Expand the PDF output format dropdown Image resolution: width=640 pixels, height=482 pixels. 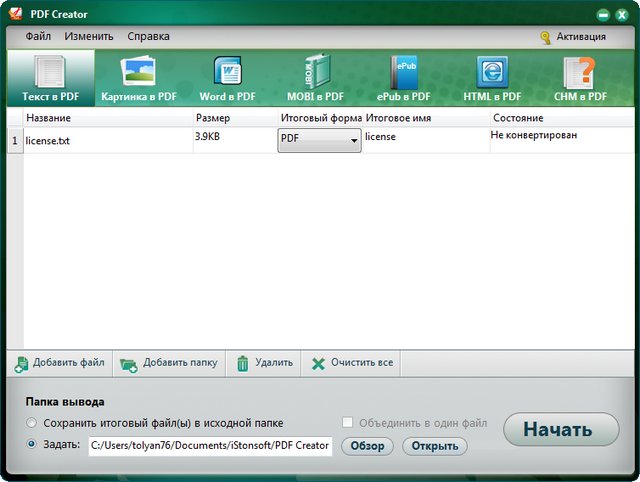pyautogui.click(x=354, y=141)
